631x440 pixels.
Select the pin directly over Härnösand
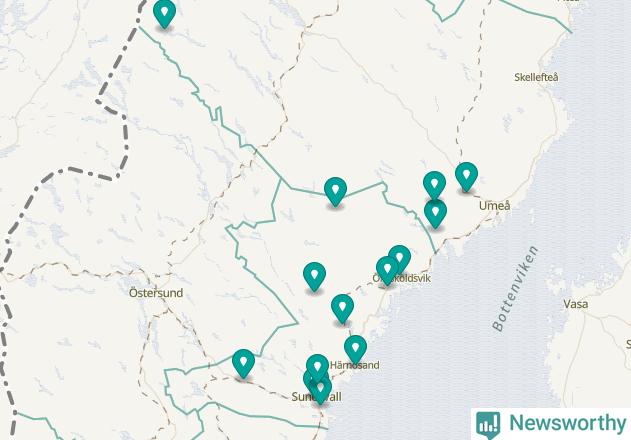tap(355, 349)
